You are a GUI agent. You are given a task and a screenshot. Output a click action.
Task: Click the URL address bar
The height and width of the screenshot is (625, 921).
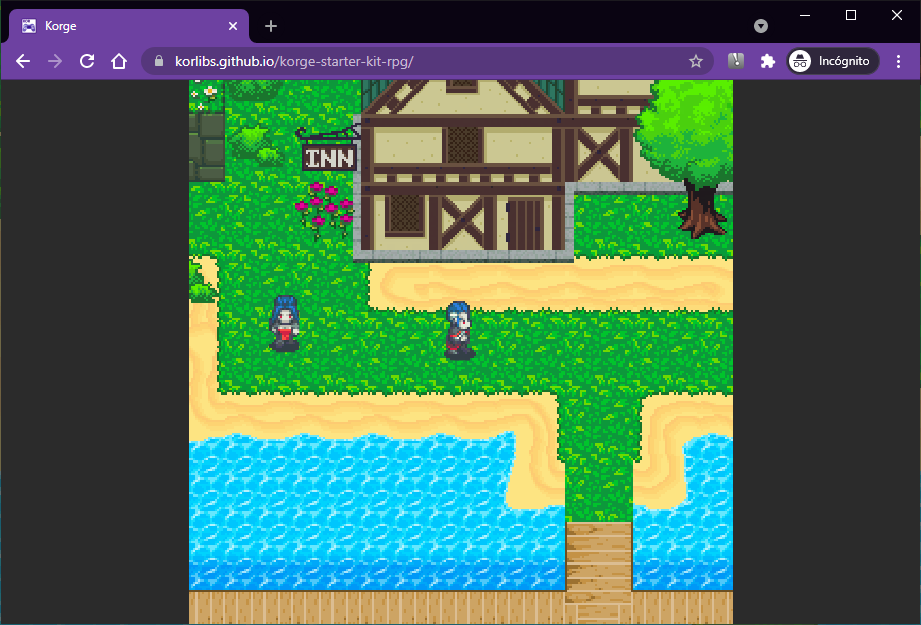coord(427,61)
